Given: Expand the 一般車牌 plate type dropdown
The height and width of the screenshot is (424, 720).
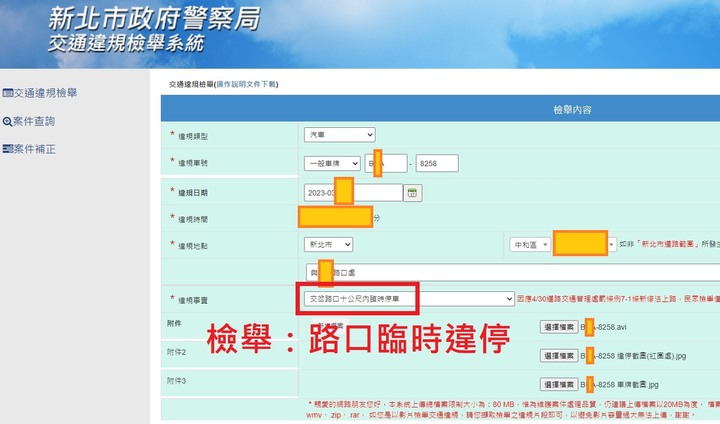Looking at the screenshot, I should coord(332,163).
